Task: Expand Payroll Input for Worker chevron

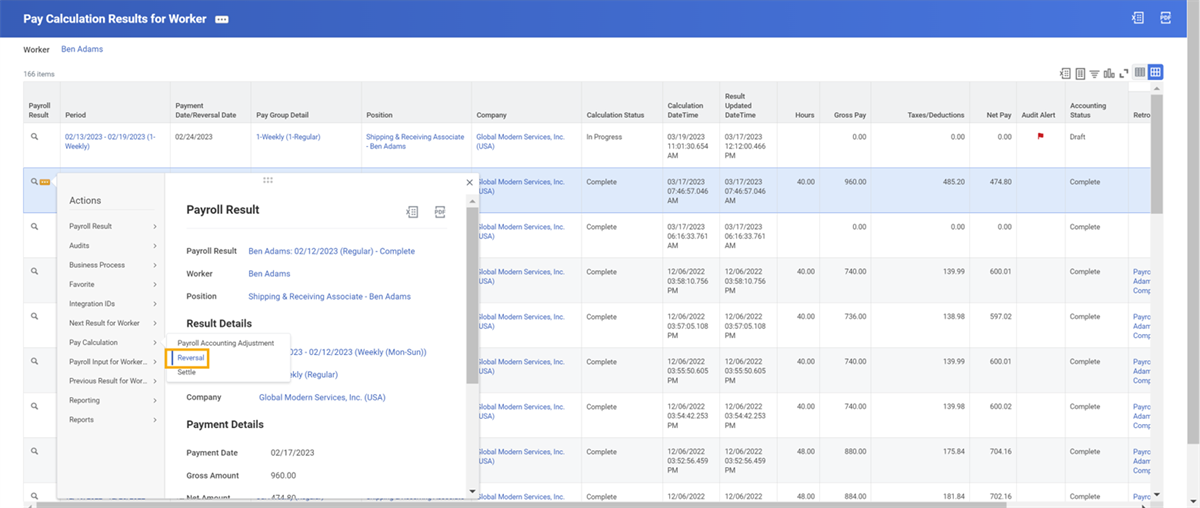Action: [x=155, y=362]
